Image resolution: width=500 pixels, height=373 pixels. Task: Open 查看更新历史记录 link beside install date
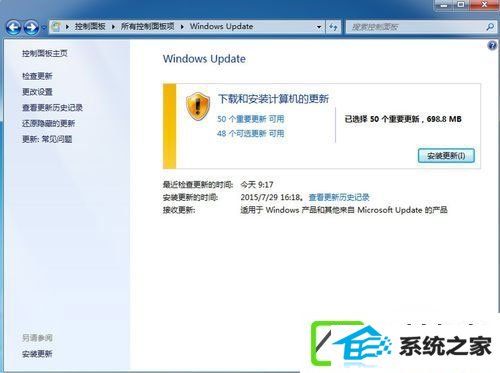339,197
